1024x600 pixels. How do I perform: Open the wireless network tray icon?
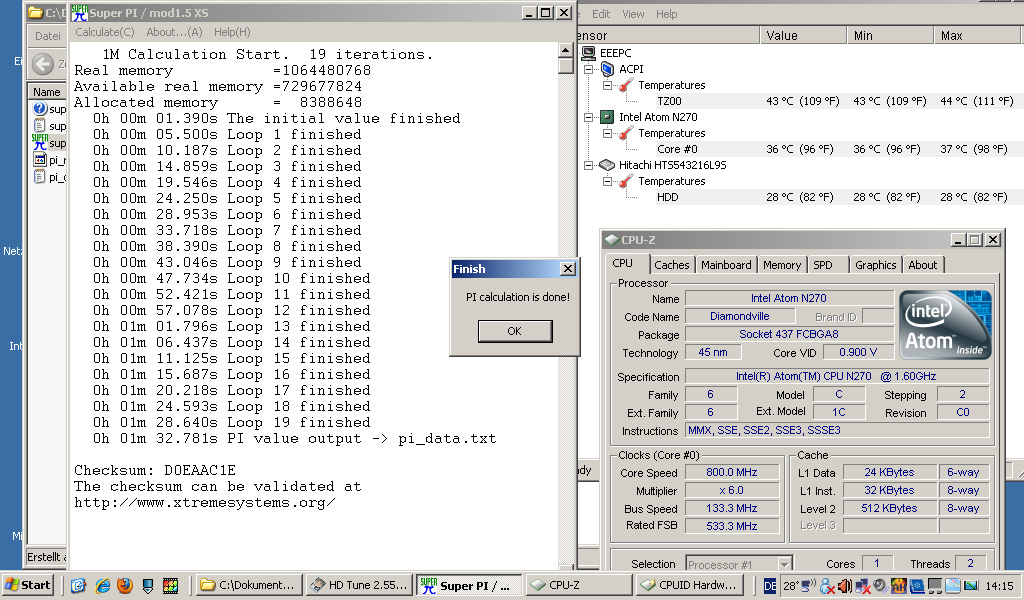click(808, 586)
